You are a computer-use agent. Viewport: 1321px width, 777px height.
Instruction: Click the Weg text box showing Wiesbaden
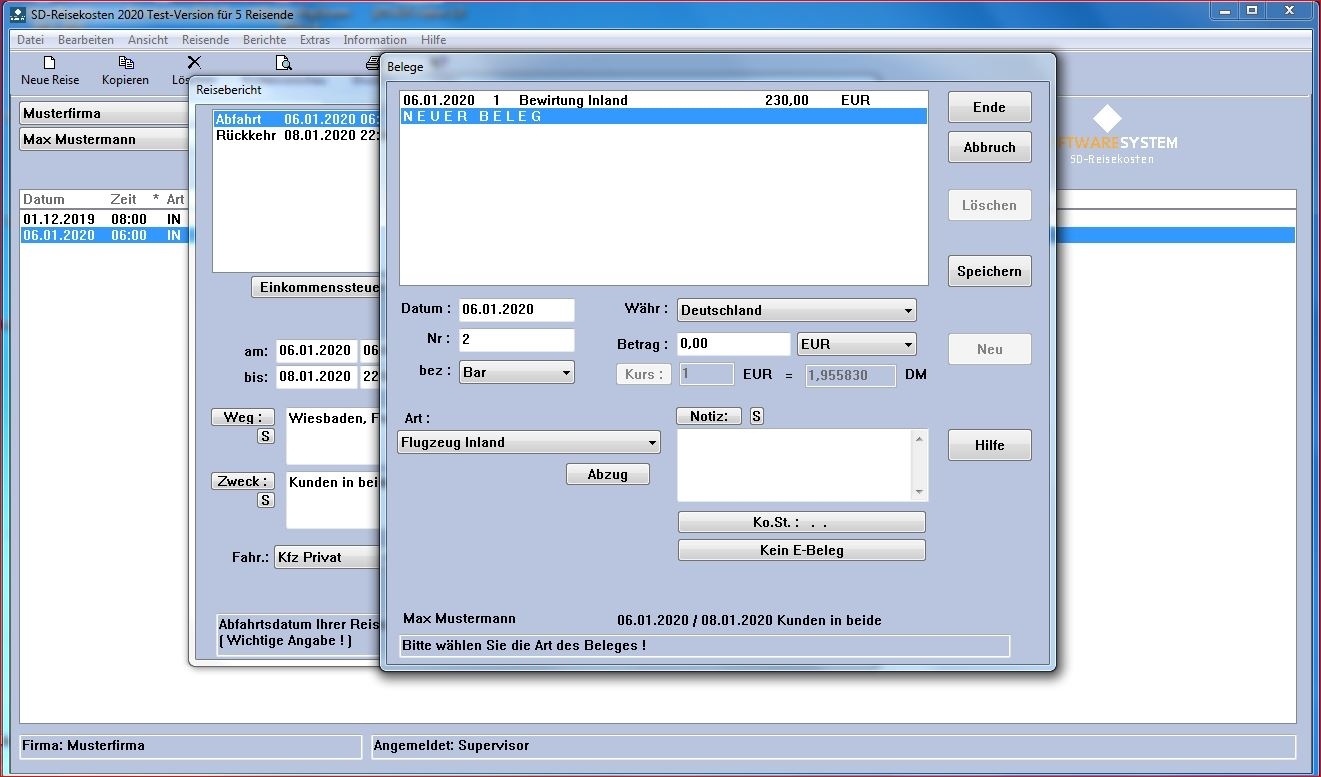(x=334, y=435)
